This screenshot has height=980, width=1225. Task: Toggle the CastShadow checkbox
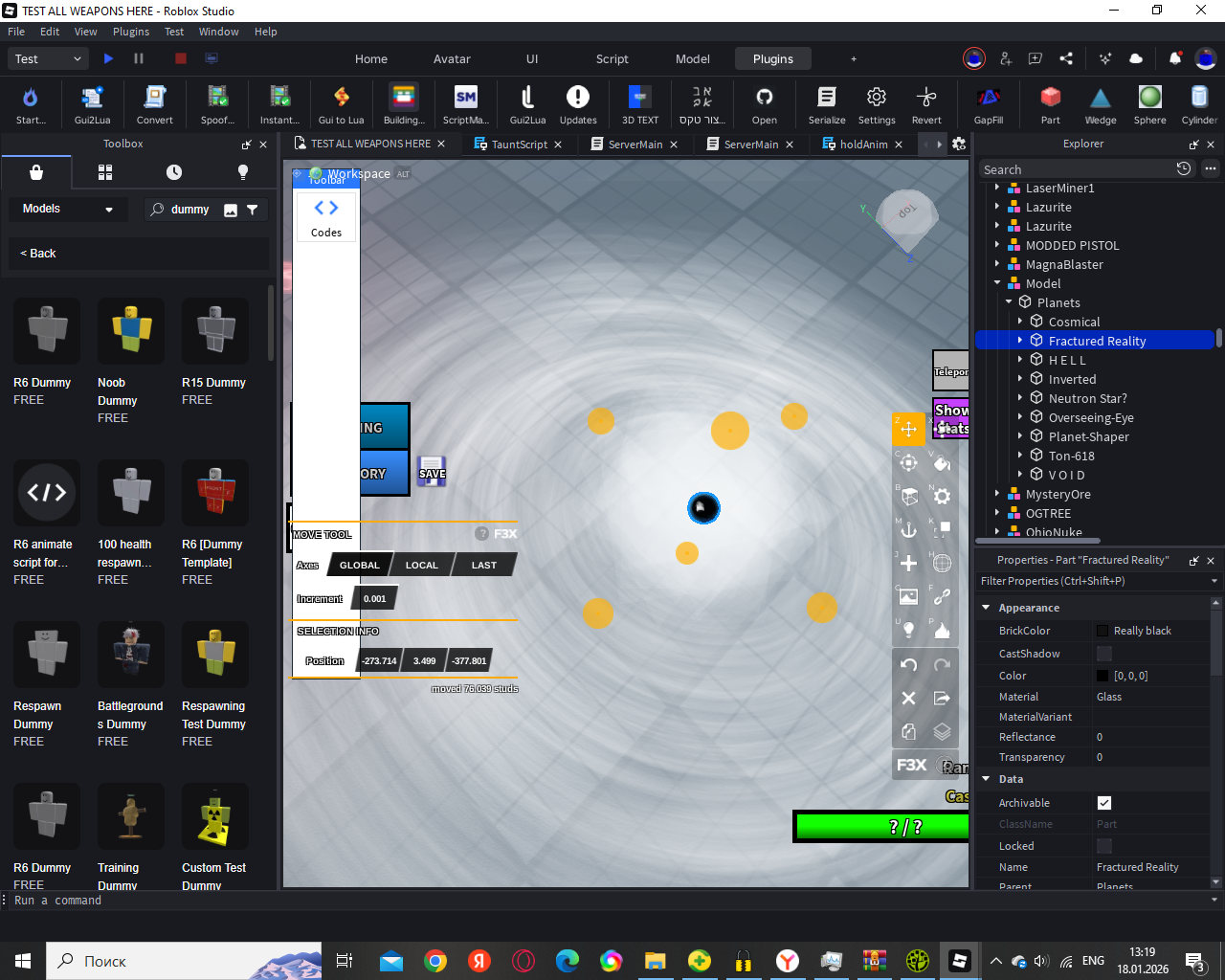pos(1103,654)
